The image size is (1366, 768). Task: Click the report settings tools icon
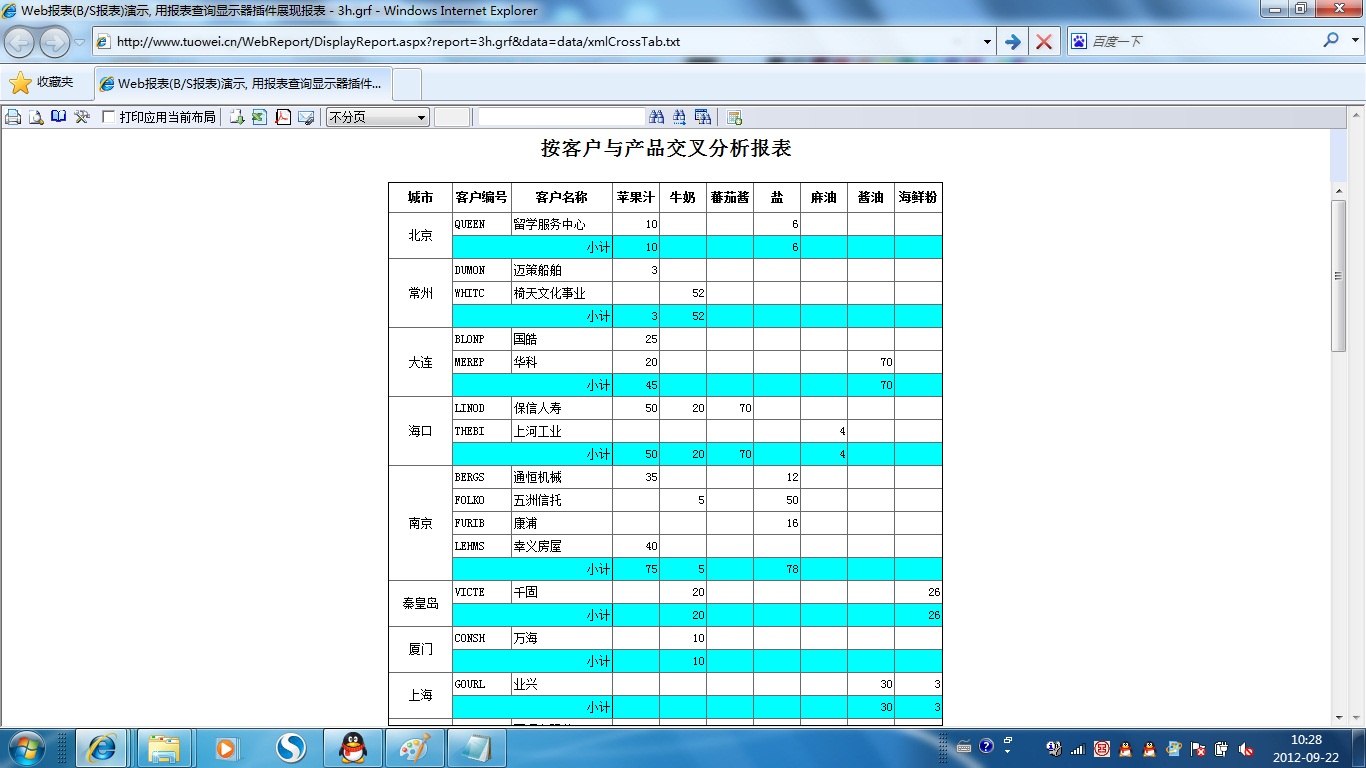pos(82,117)
